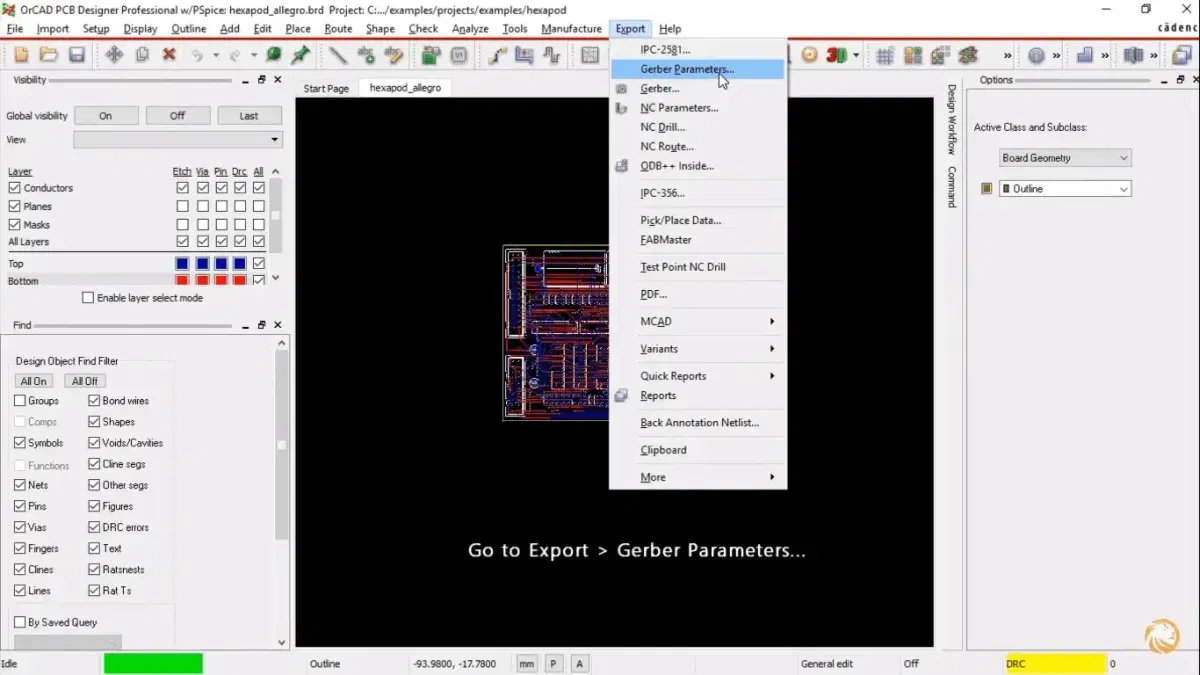The width and height of the screenshot is (1200, 675).
Task: Select the Add Line tool
Action: (337, 55)
